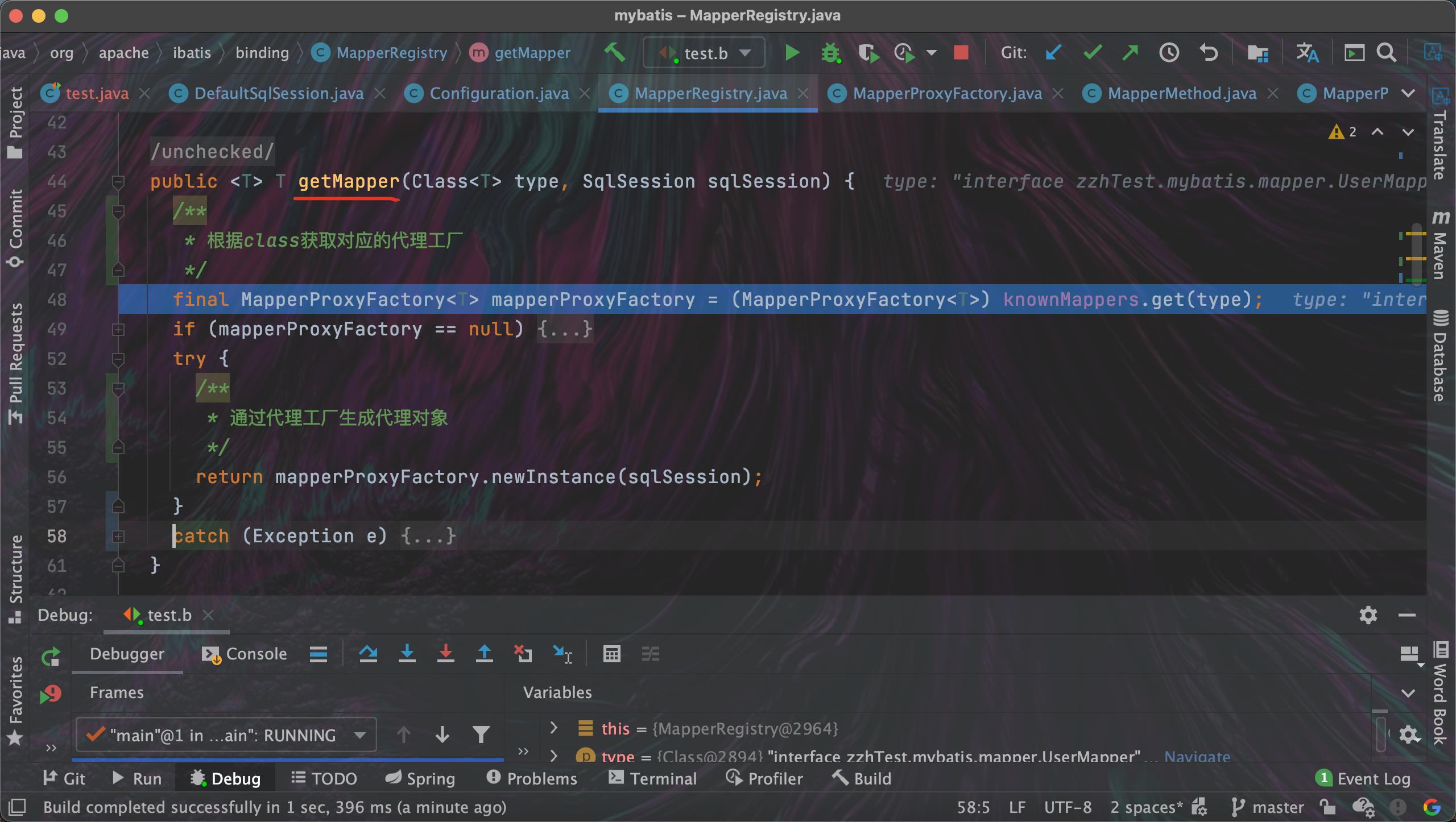Open the Console tab in Debug panel

[245, 654]
